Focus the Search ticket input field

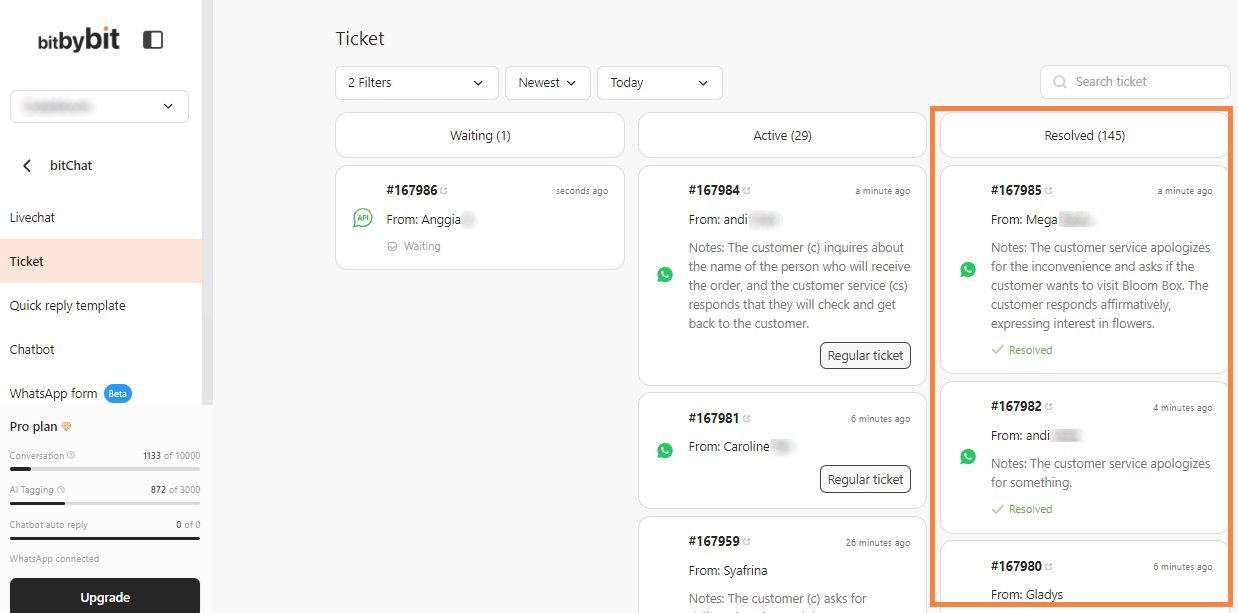(1135, 82)
